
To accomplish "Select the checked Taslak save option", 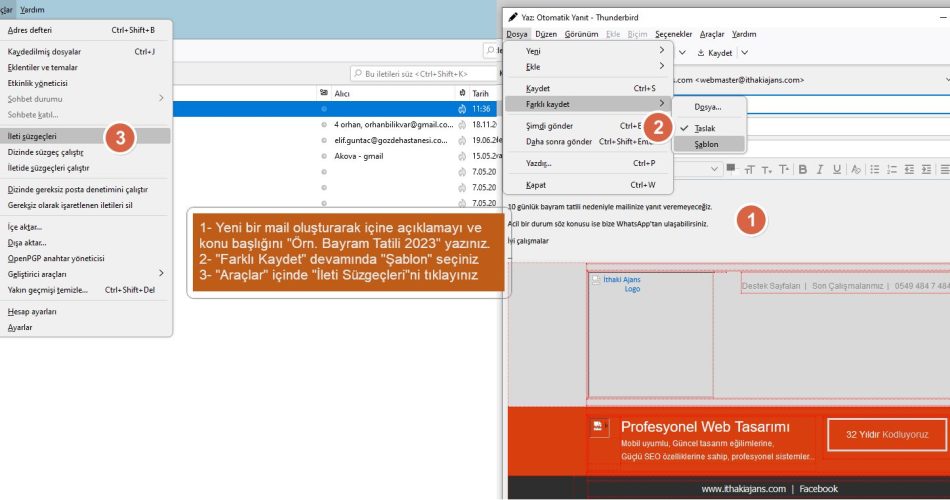I will (x=705, y=128).
